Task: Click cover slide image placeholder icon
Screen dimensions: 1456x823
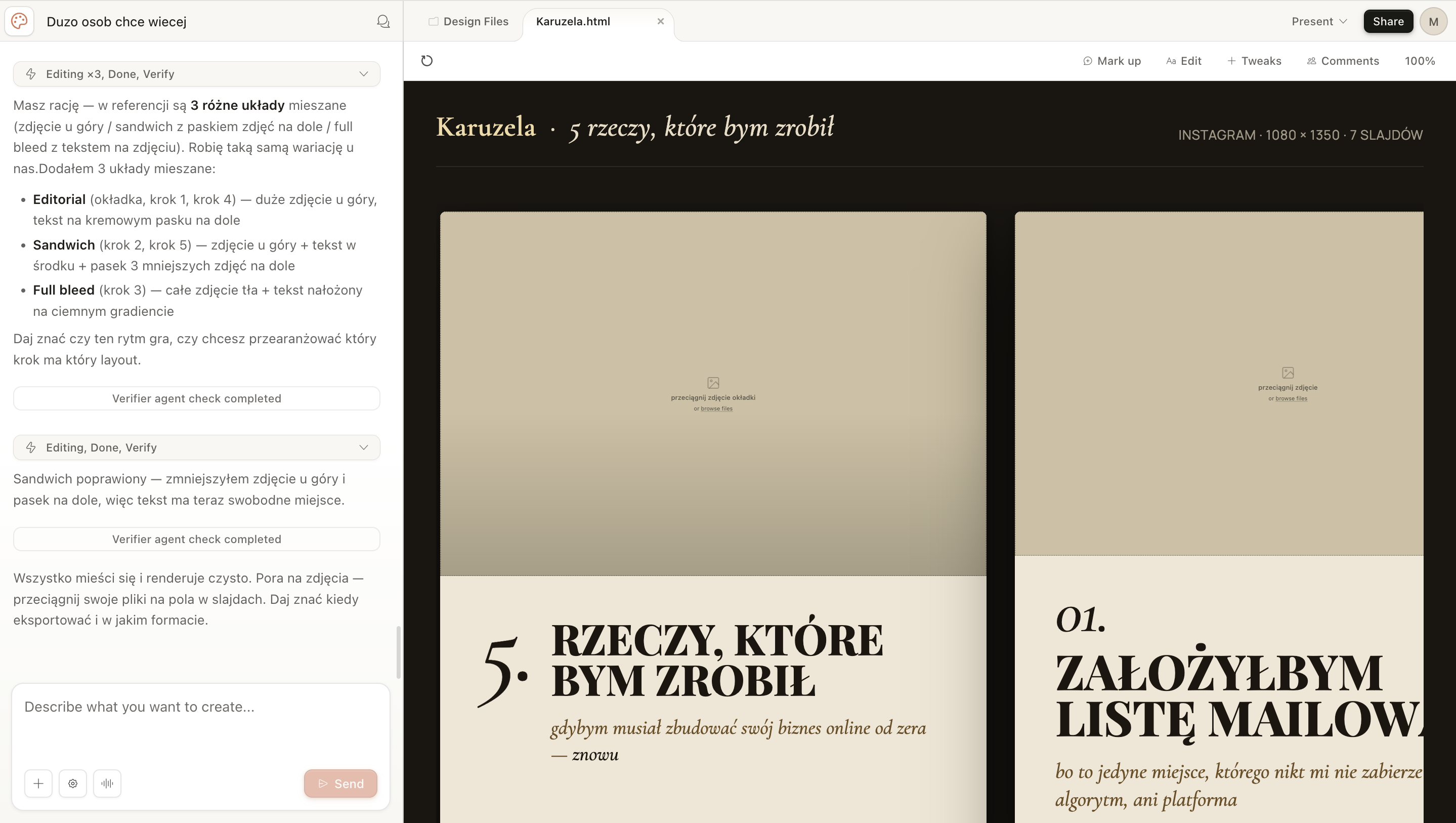Action: pos(713,383)
